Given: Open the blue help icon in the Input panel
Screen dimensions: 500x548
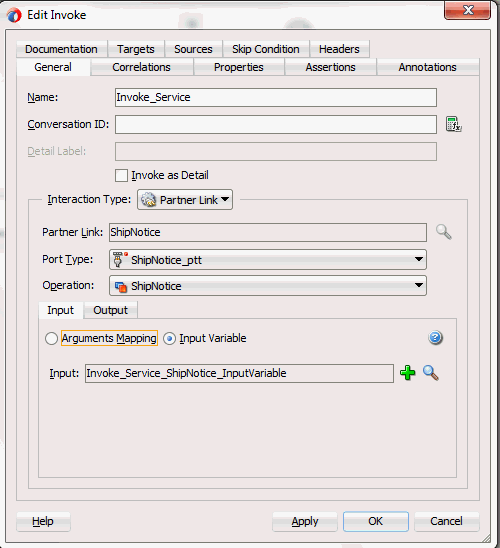Looking at the screenshot, I should point(435,338).
